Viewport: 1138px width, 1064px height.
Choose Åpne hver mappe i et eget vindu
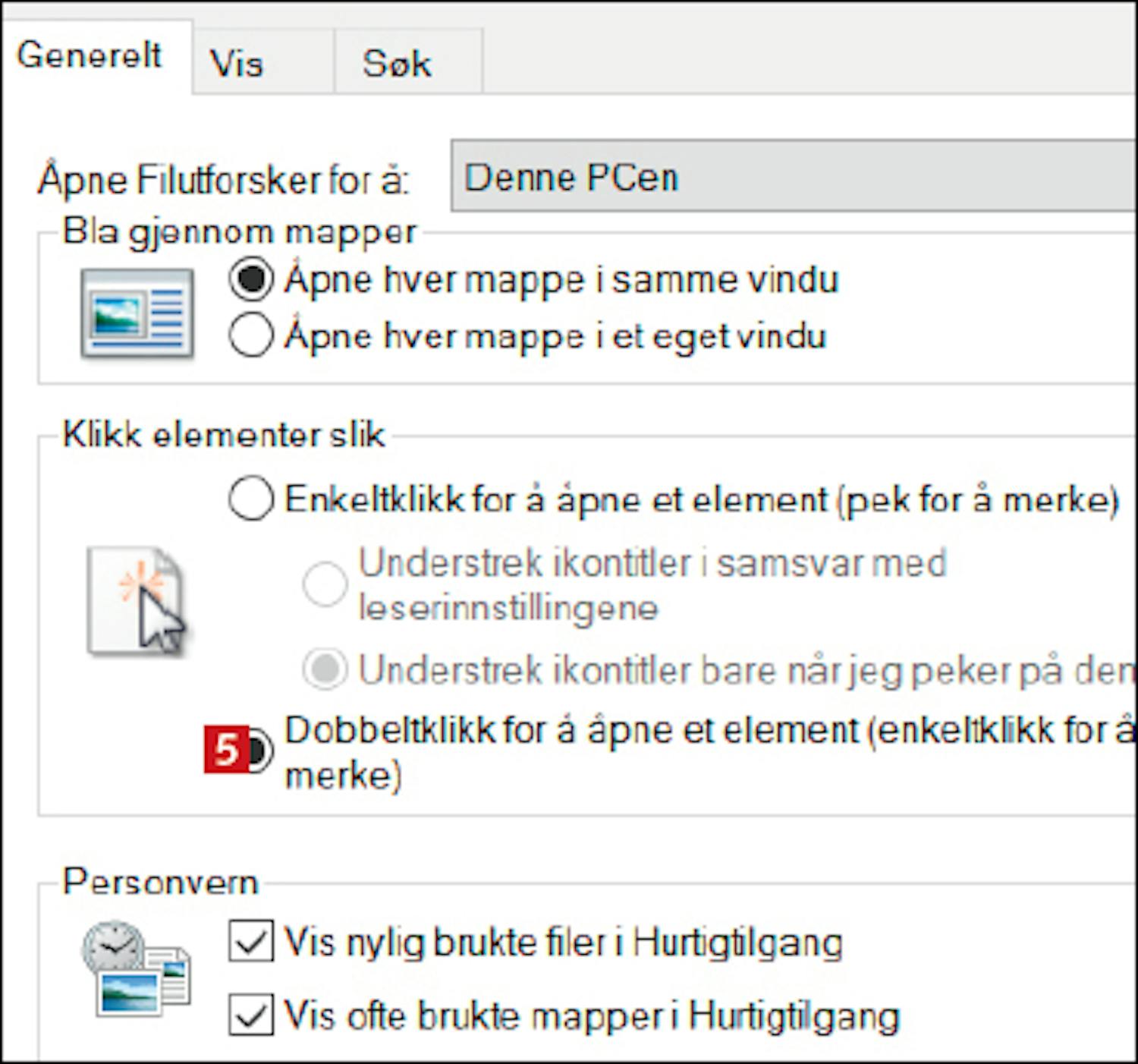[x=251, y=335]
